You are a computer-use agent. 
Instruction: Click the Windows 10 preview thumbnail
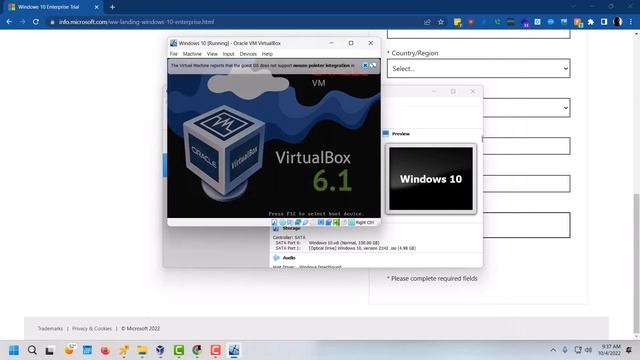coord(431,179)
